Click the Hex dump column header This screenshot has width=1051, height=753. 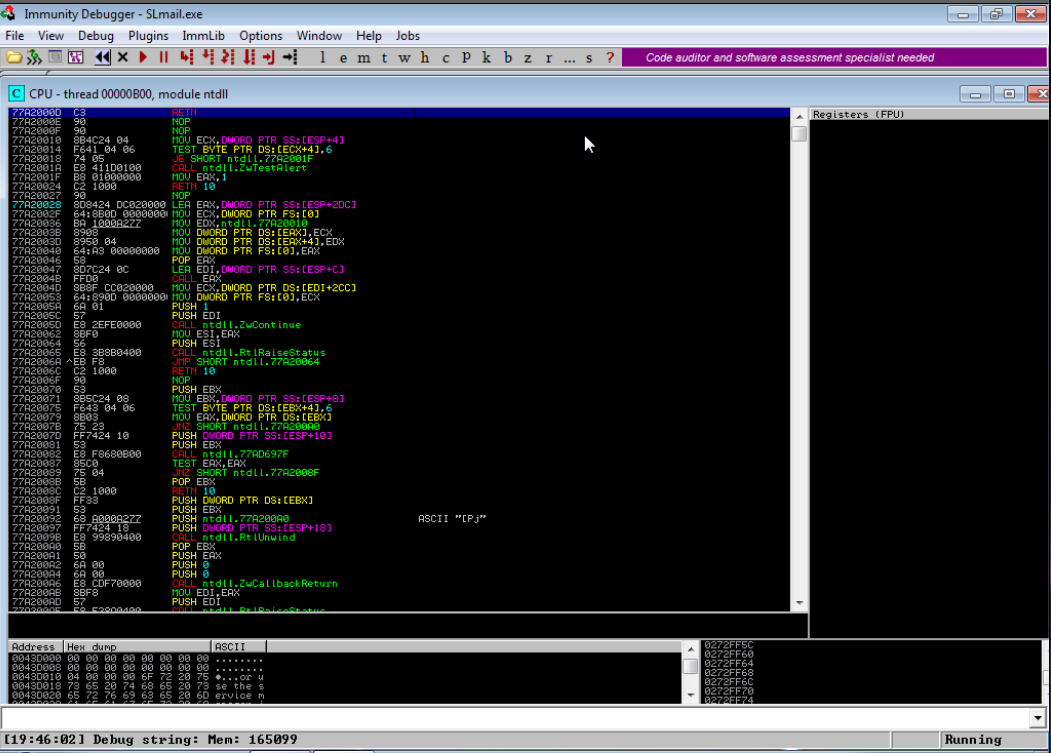[x=137, y=647]
